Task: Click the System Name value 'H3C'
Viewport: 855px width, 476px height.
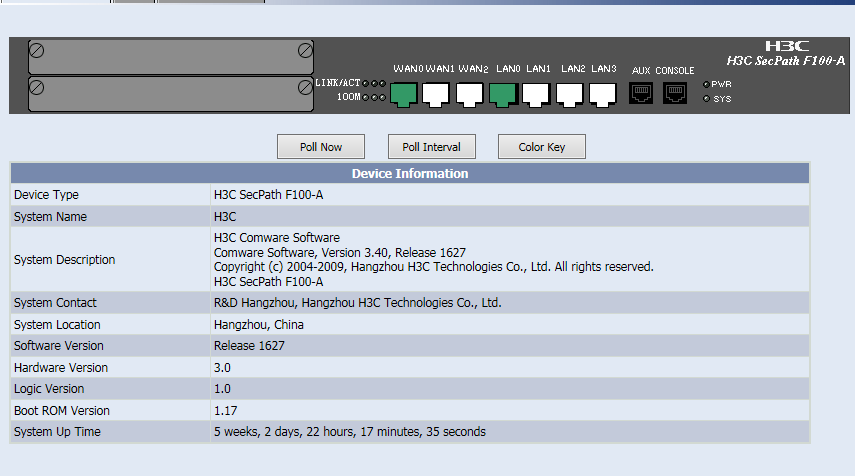Action: click(225, 216)
